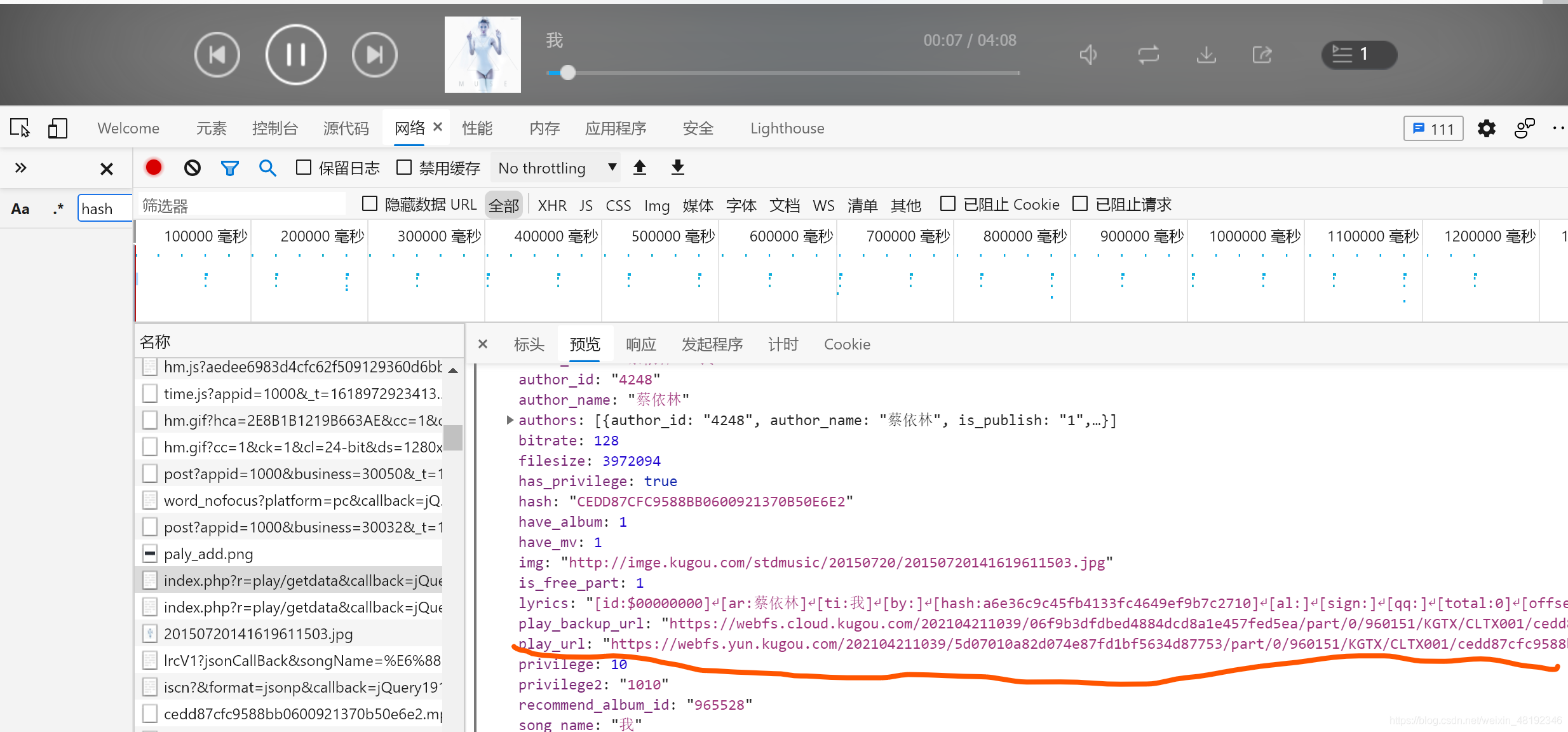Sort requests by 名称 column header
The image size is (1568, 732).
pyautogui.click(x=299, y=342)
